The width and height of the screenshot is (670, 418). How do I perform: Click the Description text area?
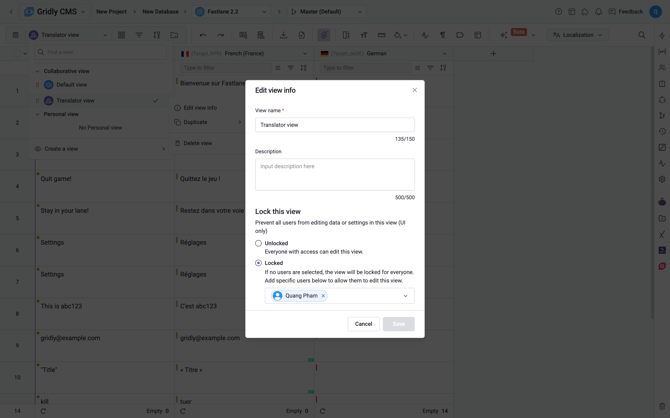(334, 174)
